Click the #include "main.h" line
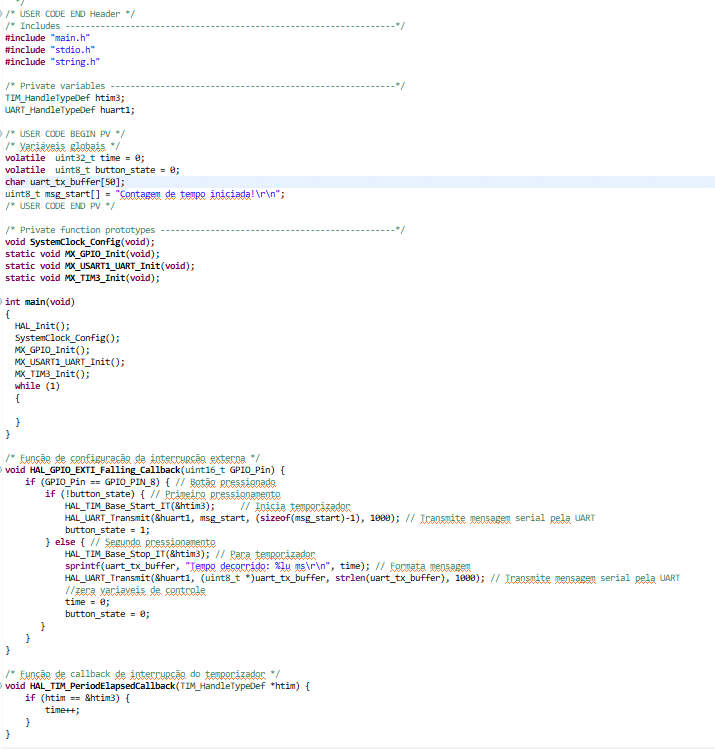Viewport: 715px width, 749px height. pyautogui.click(x=46, y=37)
